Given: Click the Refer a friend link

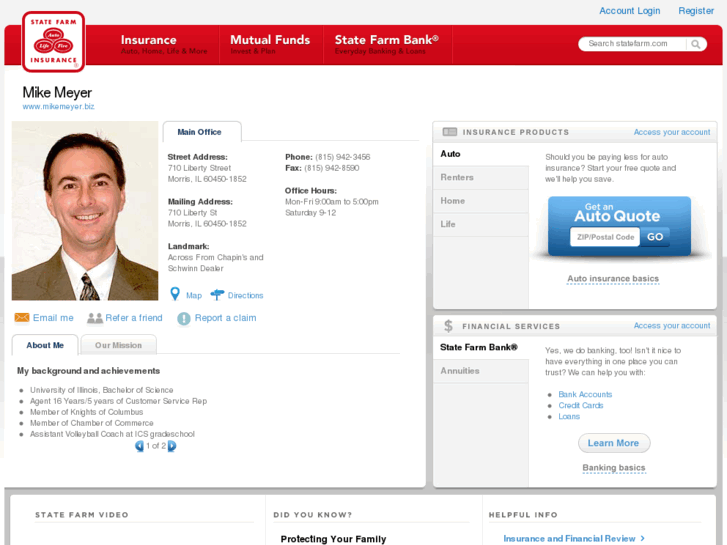Looking at the screenshot, I should click(x=134, y=318).
